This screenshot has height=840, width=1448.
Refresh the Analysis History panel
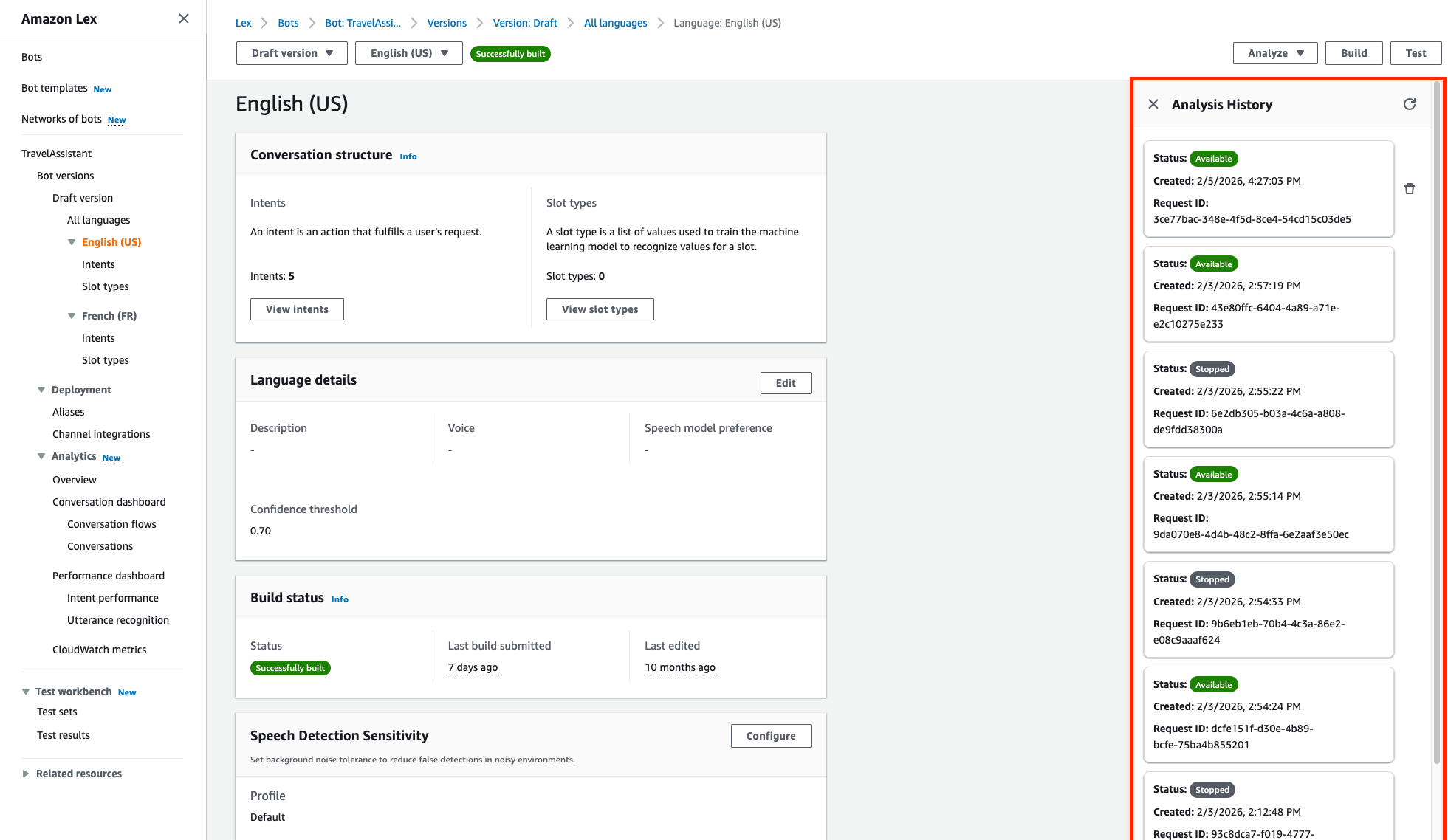(1409, 104)
